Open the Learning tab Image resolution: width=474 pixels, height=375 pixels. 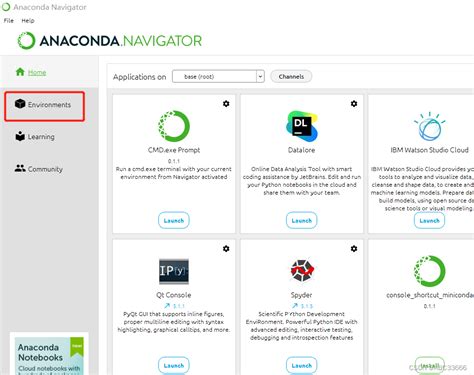coord(41,137)
